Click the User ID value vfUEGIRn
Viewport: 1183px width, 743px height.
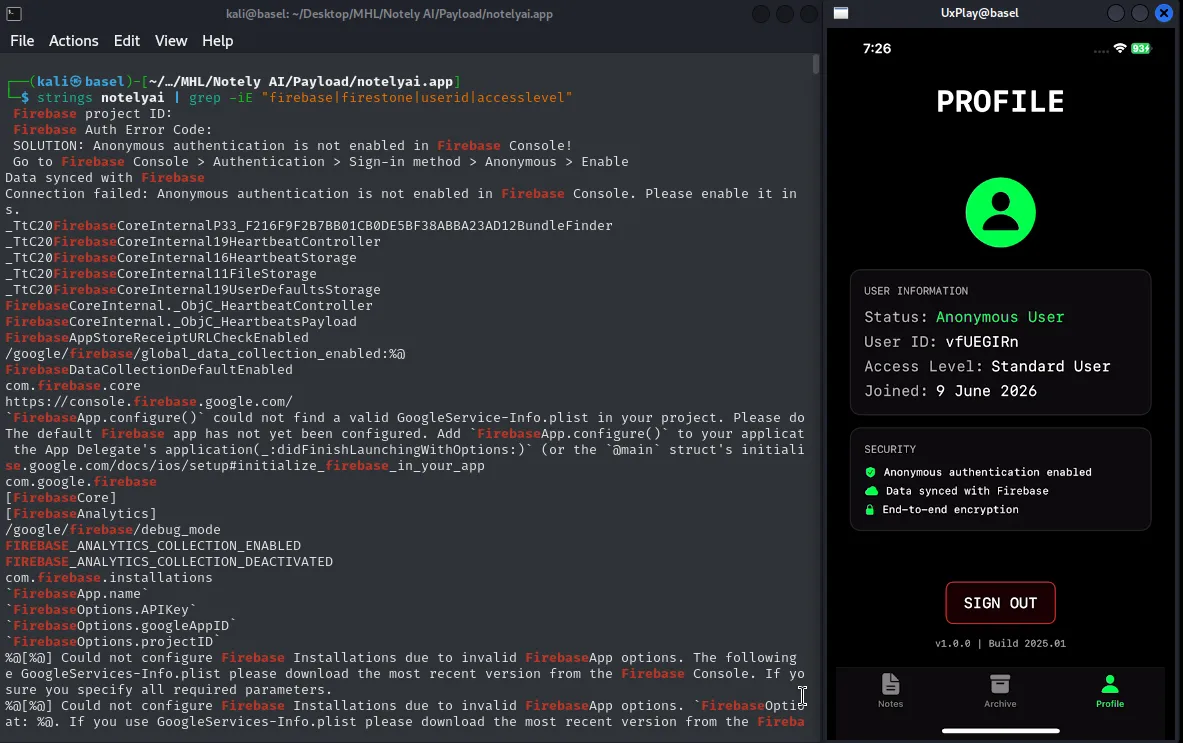(982, 342)
